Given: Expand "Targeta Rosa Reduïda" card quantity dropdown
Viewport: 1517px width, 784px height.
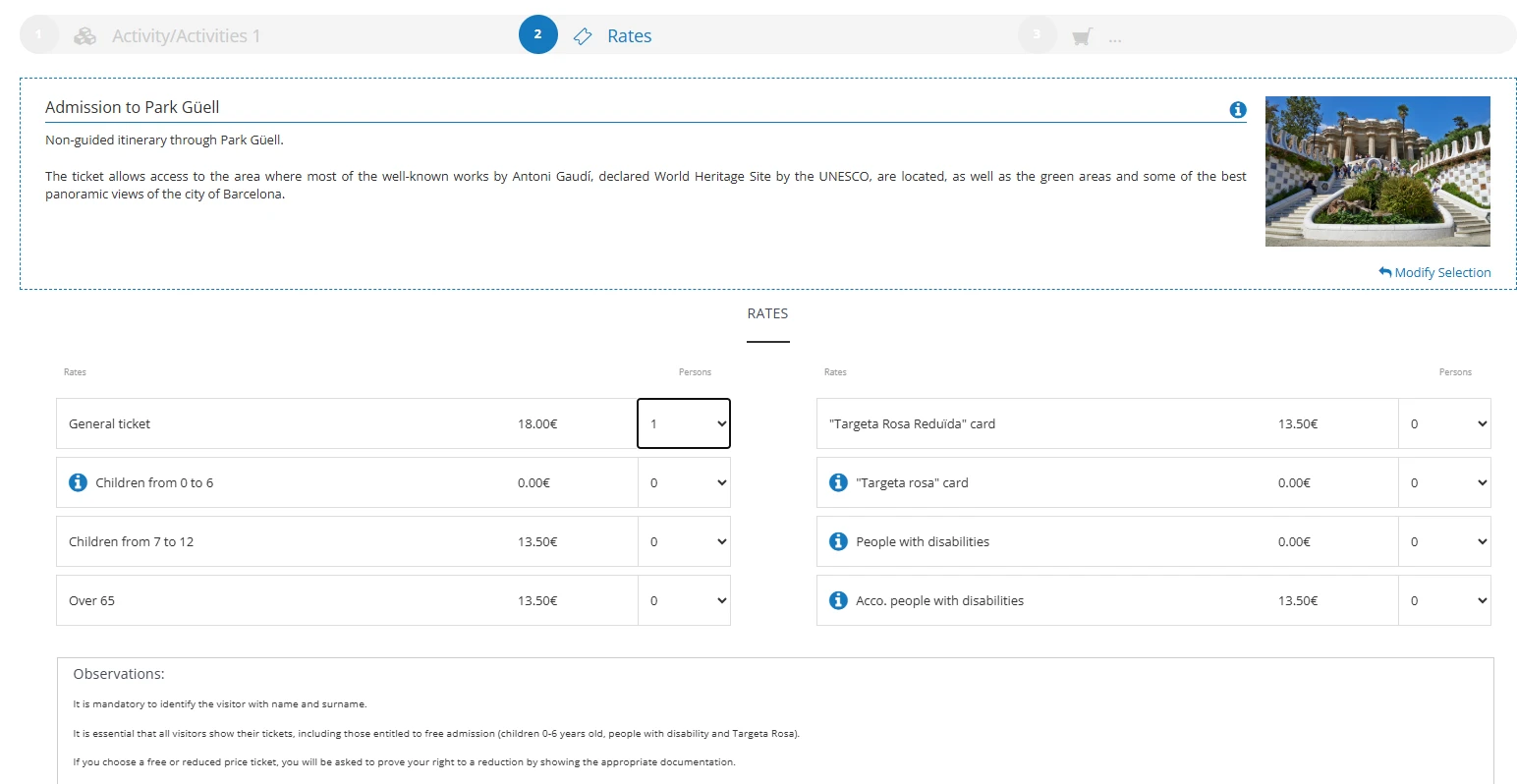Looking at the screenshot, I should (x=1444, y=423).
